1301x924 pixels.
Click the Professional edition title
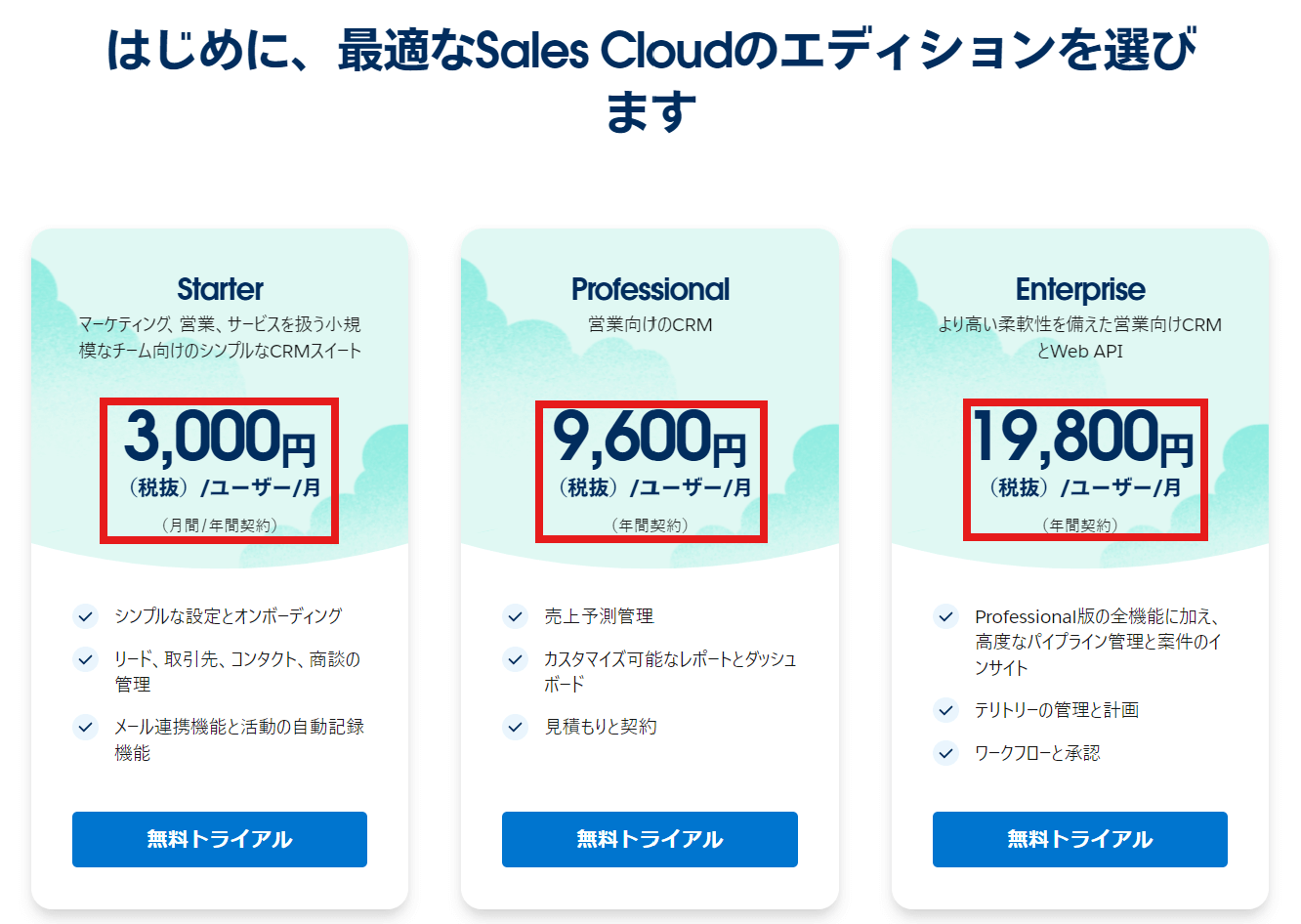pyautogui.click(x=650, y=289)
